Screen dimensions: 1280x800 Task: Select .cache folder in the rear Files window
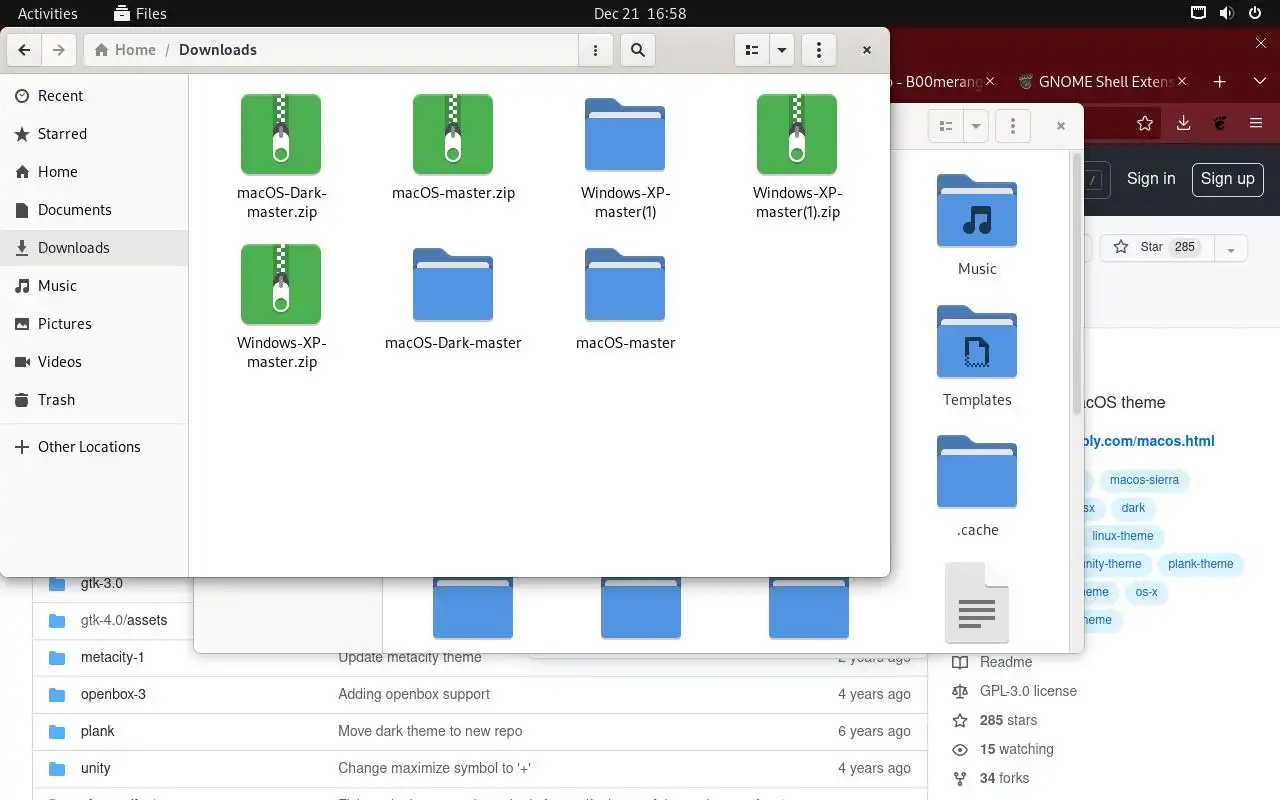point(977,486)
